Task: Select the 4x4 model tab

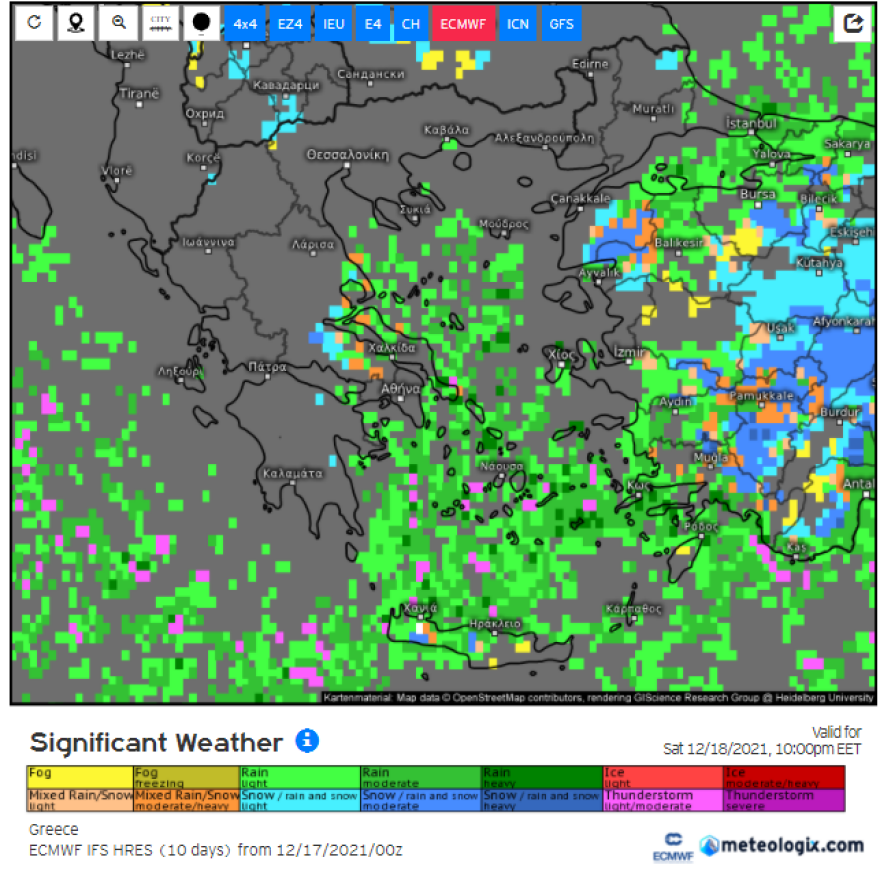Action: click(x=244, y=23)
